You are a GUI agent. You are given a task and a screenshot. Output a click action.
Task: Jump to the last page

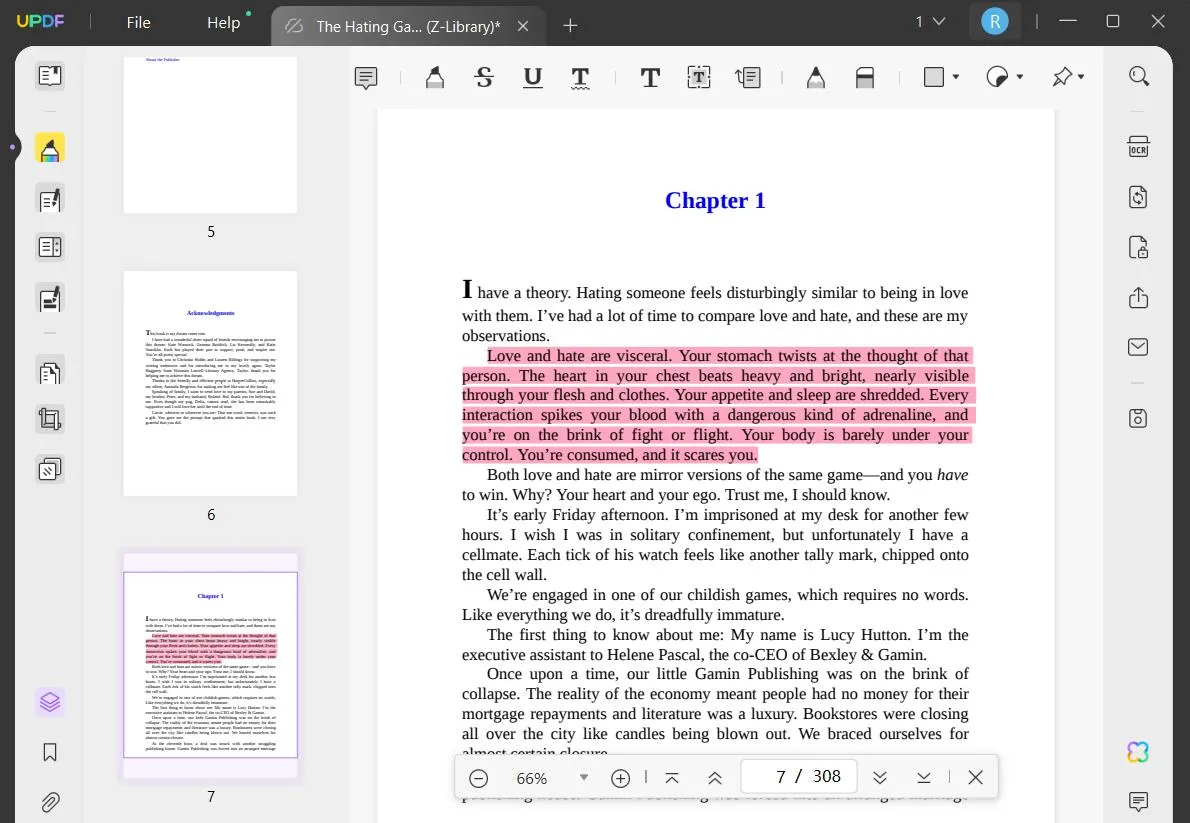point(924,778)
